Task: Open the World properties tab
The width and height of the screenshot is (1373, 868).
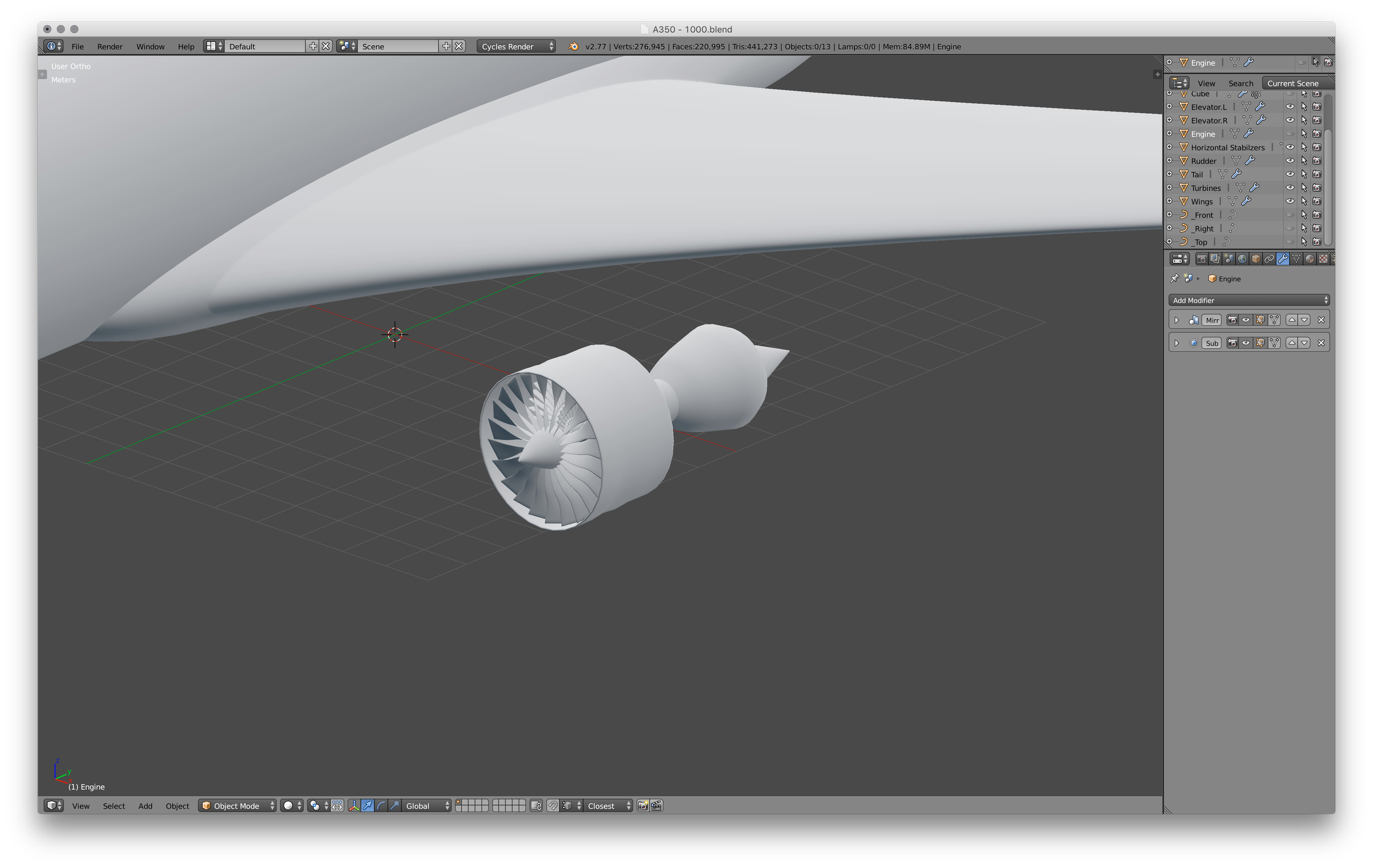Action: point(1242,259)
